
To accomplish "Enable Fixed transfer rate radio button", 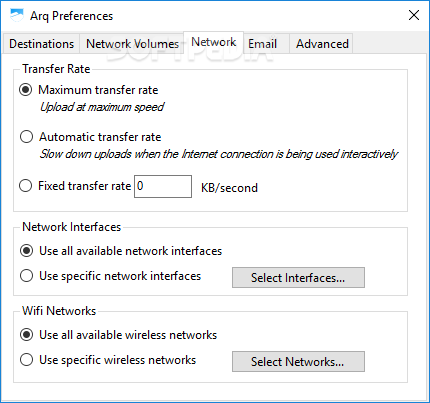I will coord(26,186).
